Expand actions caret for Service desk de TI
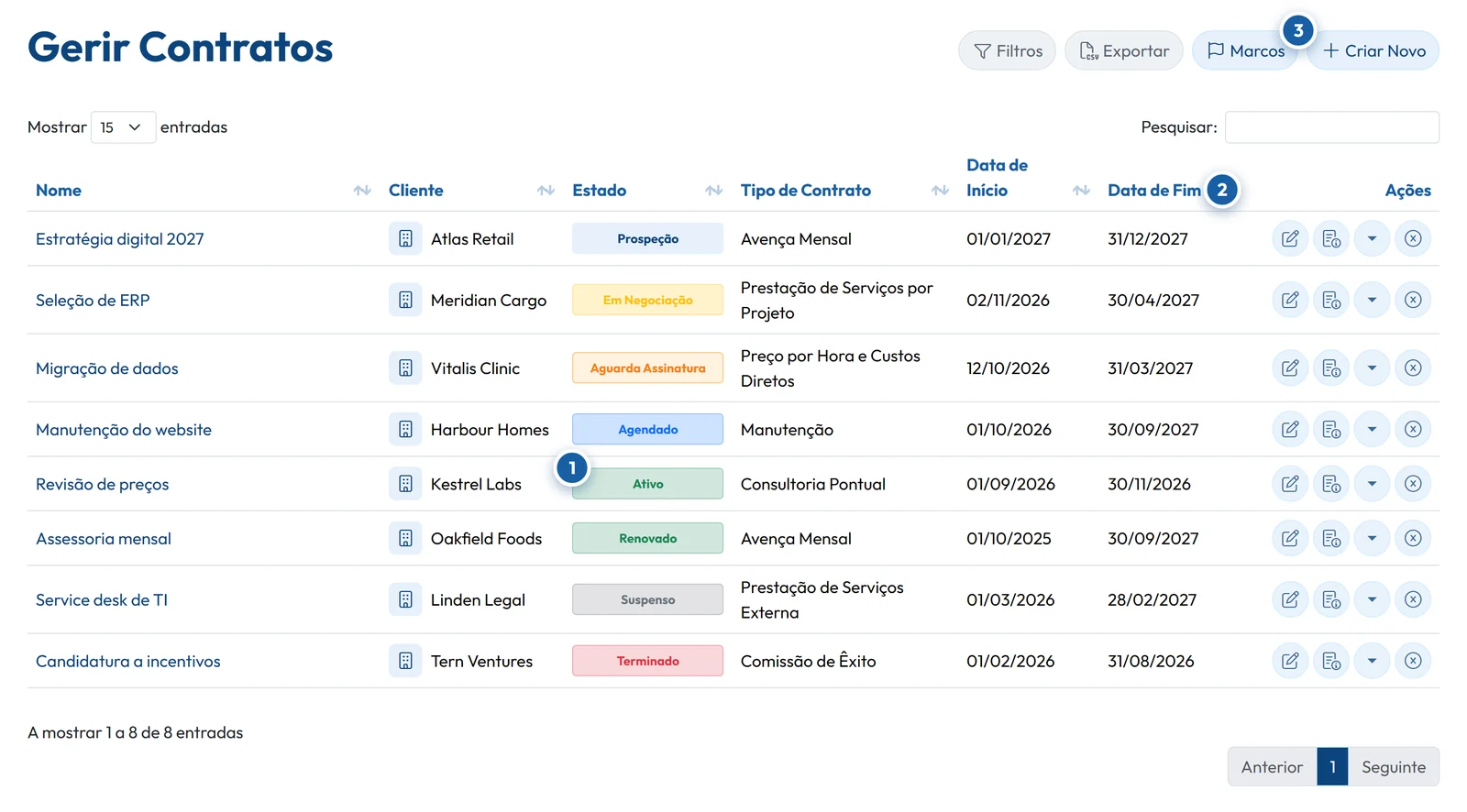 pos(1372,600)
